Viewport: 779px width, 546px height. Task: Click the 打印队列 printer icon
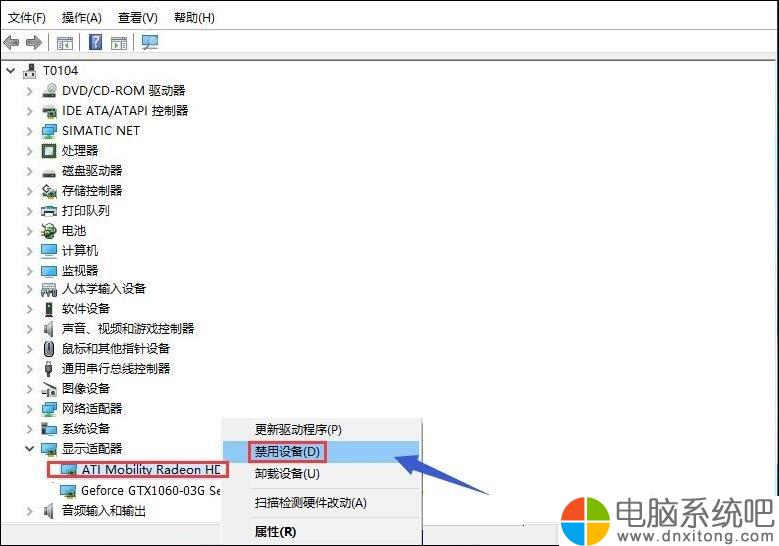click(x=49, y=211)
